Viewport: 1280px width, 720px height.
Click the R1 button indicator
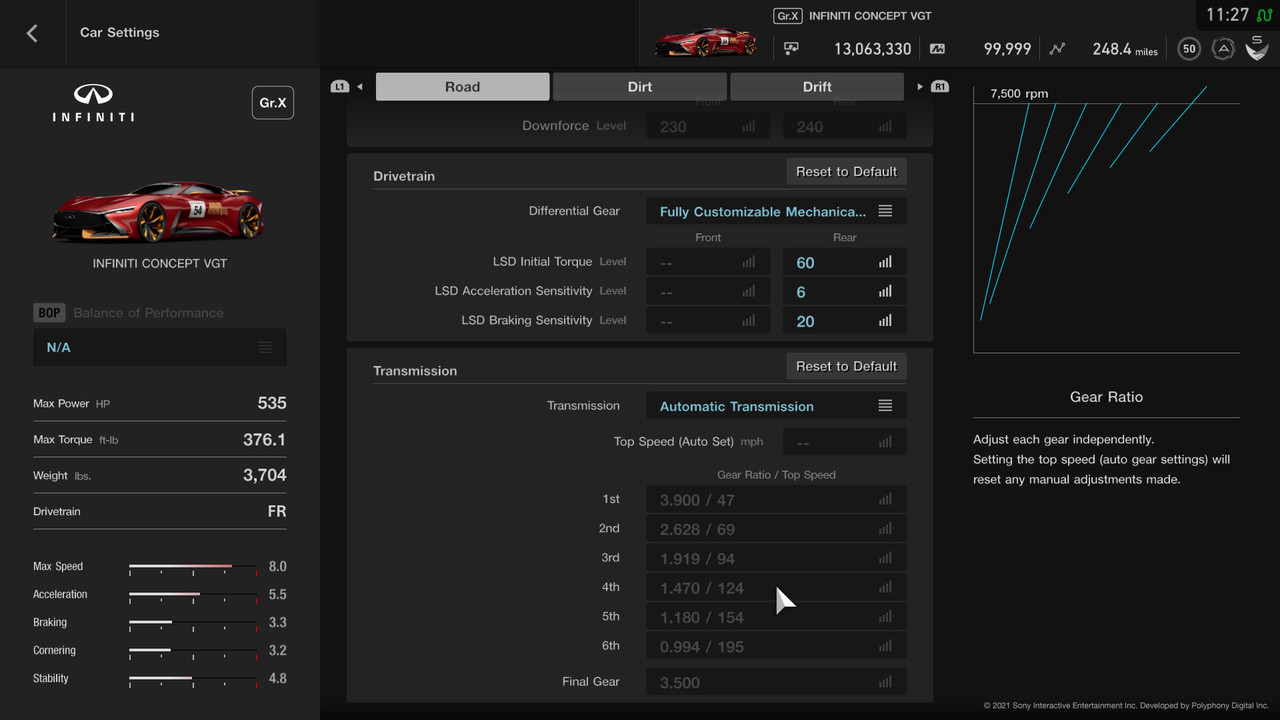coord(940,87)
